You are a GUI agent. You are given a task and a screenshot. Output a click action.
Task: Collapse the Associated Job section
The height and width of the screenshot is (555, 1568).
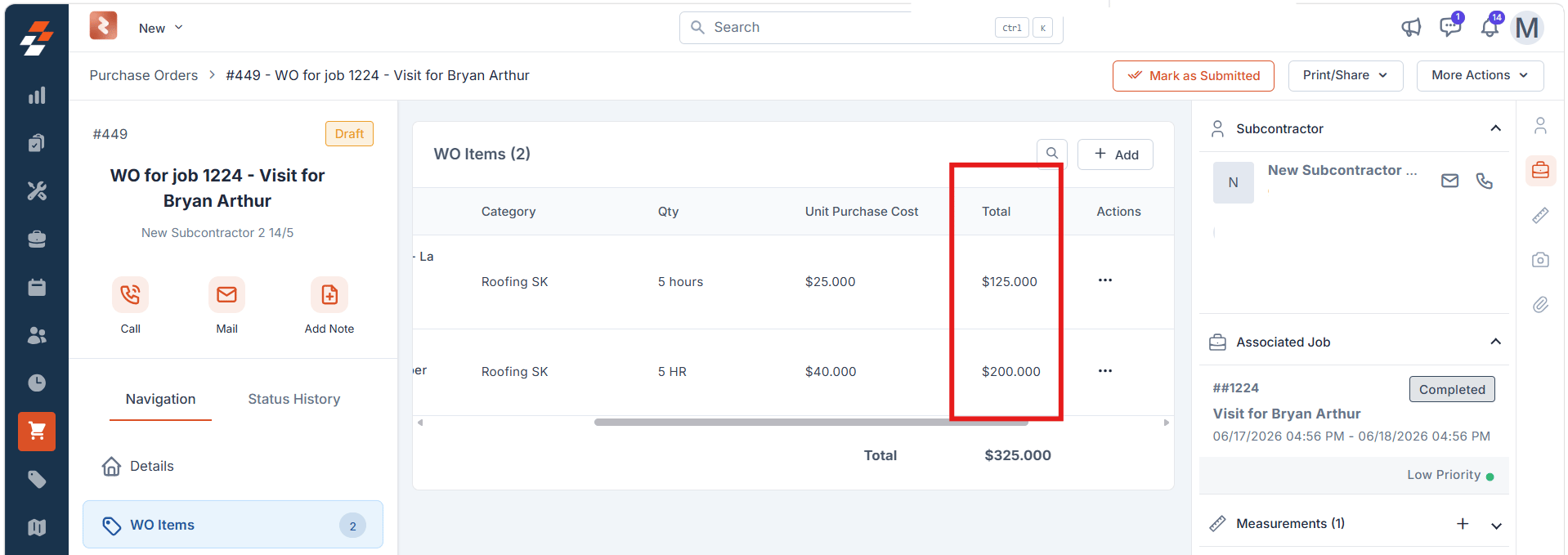point(1495,342)
